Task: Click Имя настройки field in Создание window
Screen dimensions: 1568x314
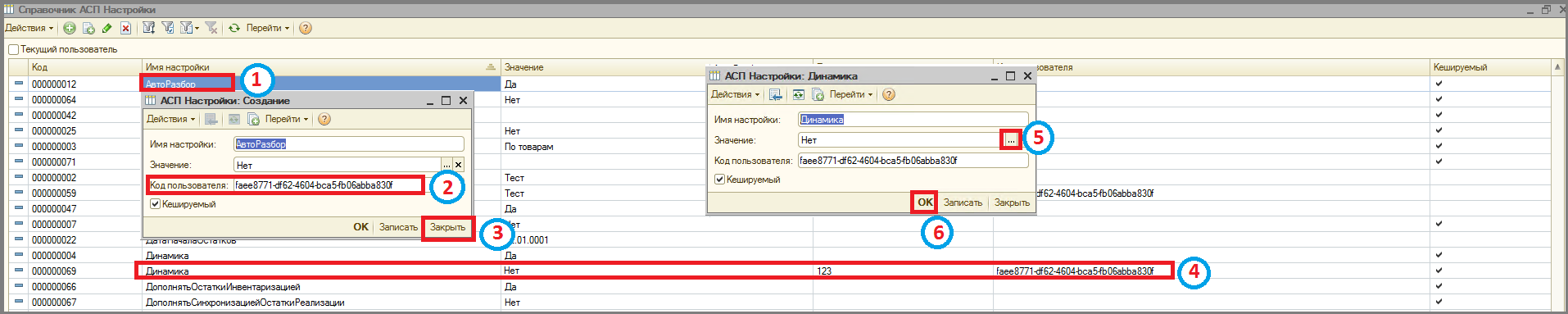Action: point(349,144)
